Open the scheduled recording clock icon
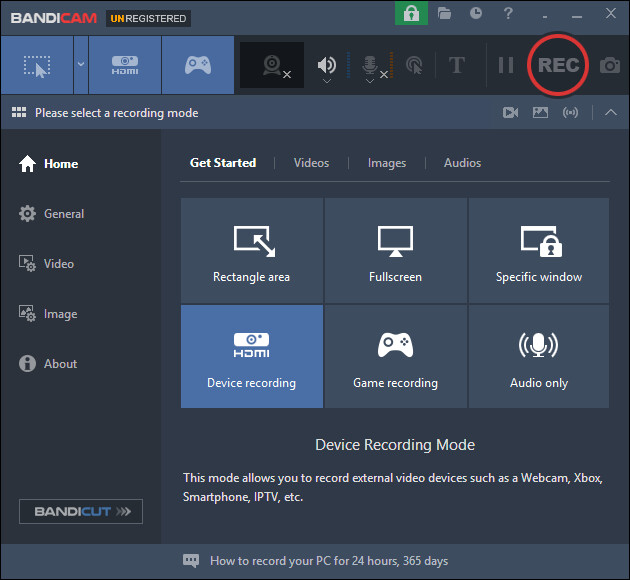630x580 pixels. [x=476, y=14]
